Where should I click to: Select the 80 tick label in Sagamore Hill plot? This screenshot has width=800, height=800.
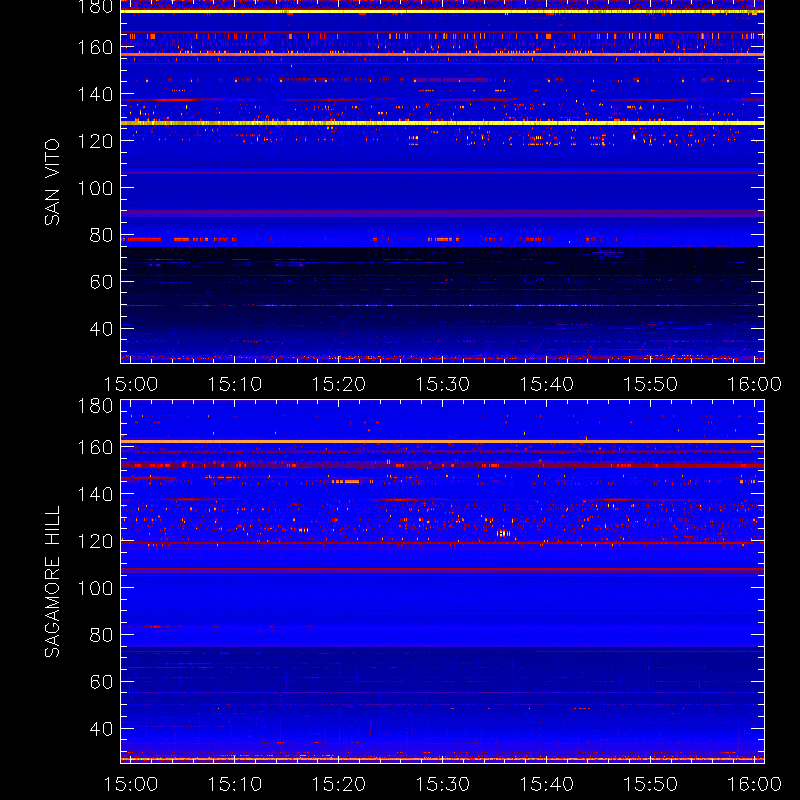101,635
